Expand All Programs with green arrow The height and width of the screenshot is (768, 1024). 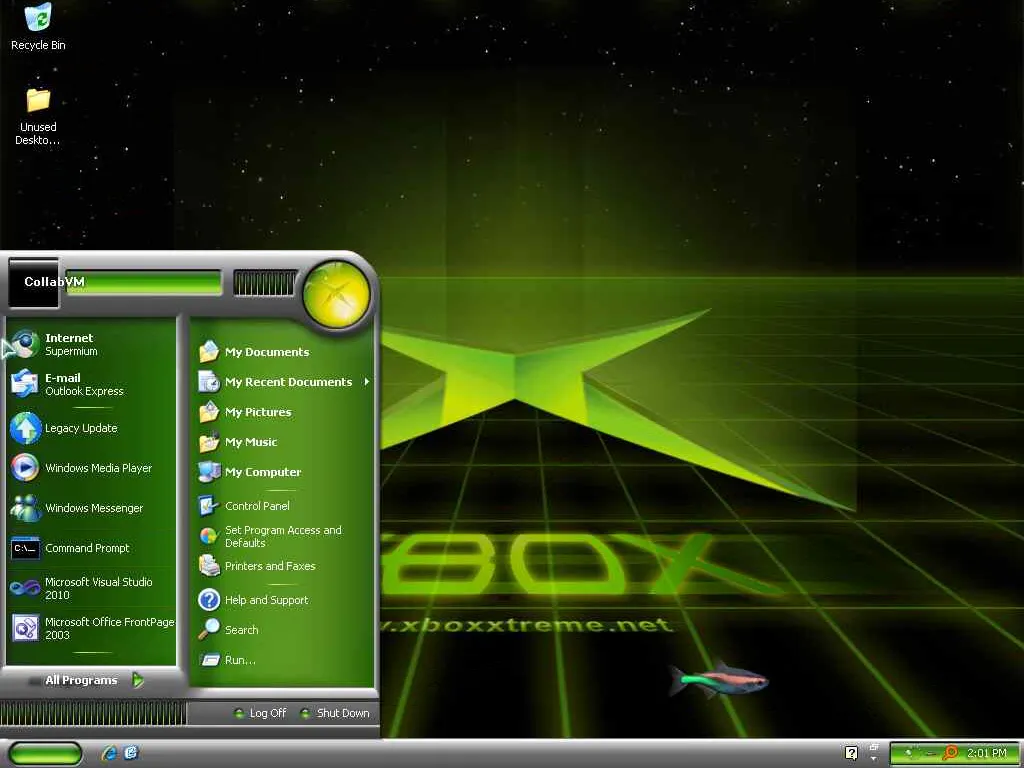point(138,680)
